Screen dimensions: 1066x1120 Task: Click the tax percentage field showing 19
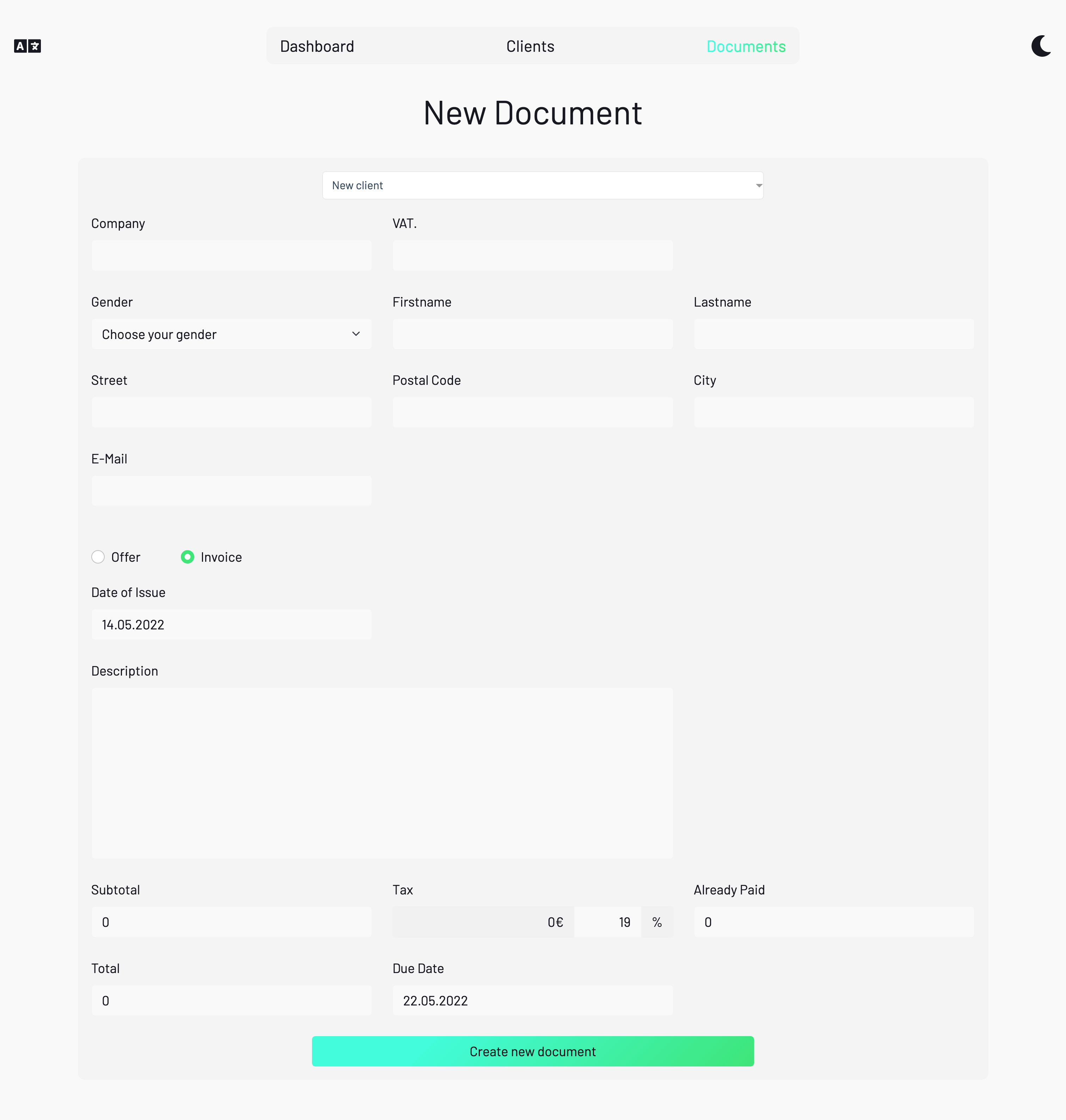607,922
